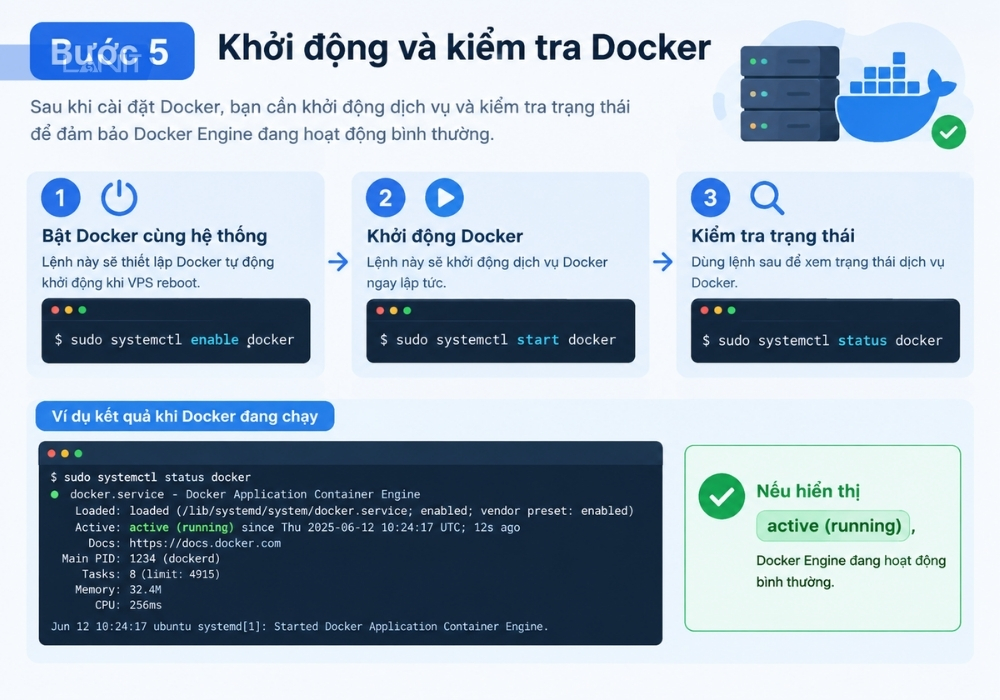Click the large green checkmark beside Nếu hiển thị
The height and width of the screenshot is (700, 1000).
pyautogui.click(x=721, y=496)
